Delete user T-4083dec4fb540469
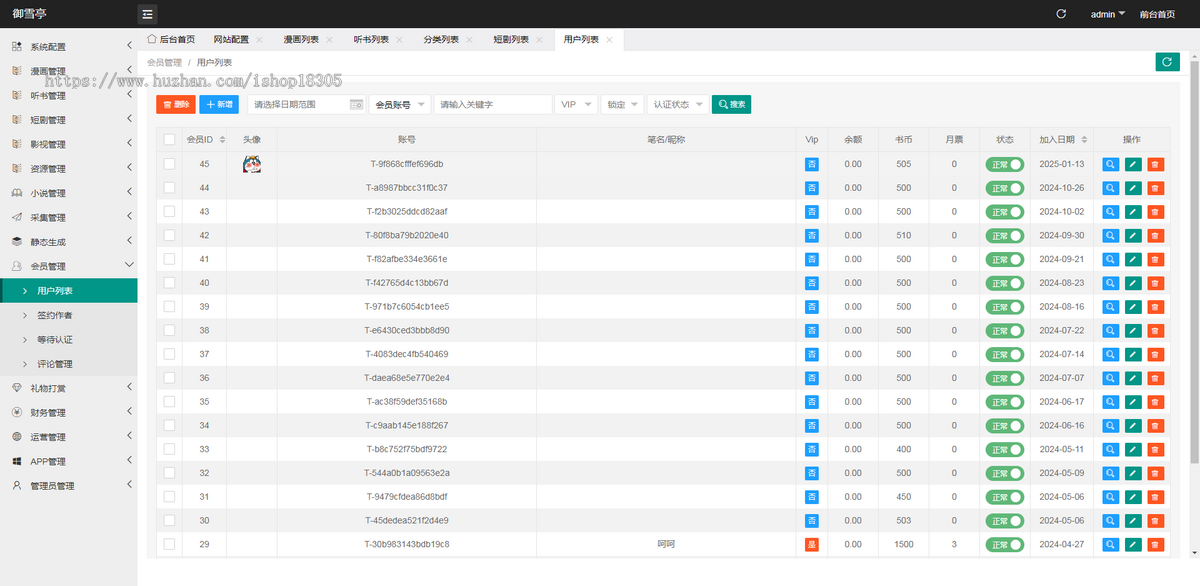 tap(1155, 355)
